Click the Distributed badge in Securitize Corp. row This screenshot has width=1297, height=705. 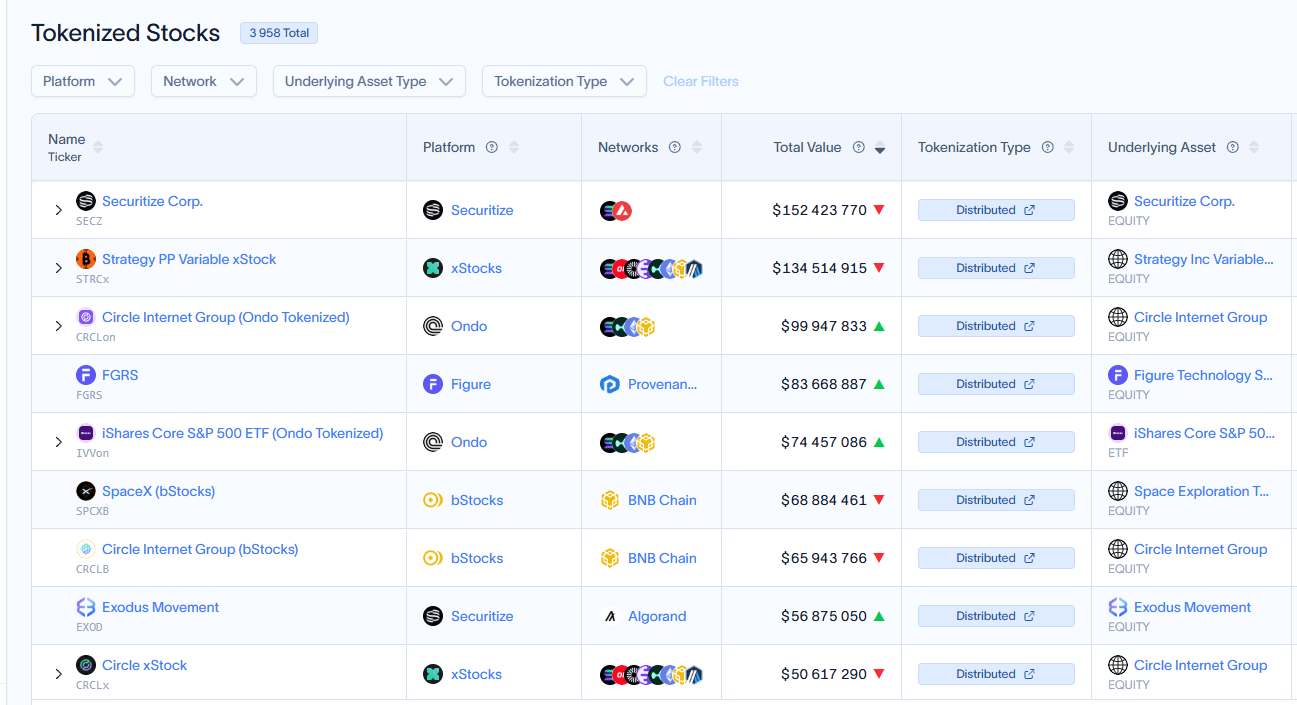(x=996, y=210)
